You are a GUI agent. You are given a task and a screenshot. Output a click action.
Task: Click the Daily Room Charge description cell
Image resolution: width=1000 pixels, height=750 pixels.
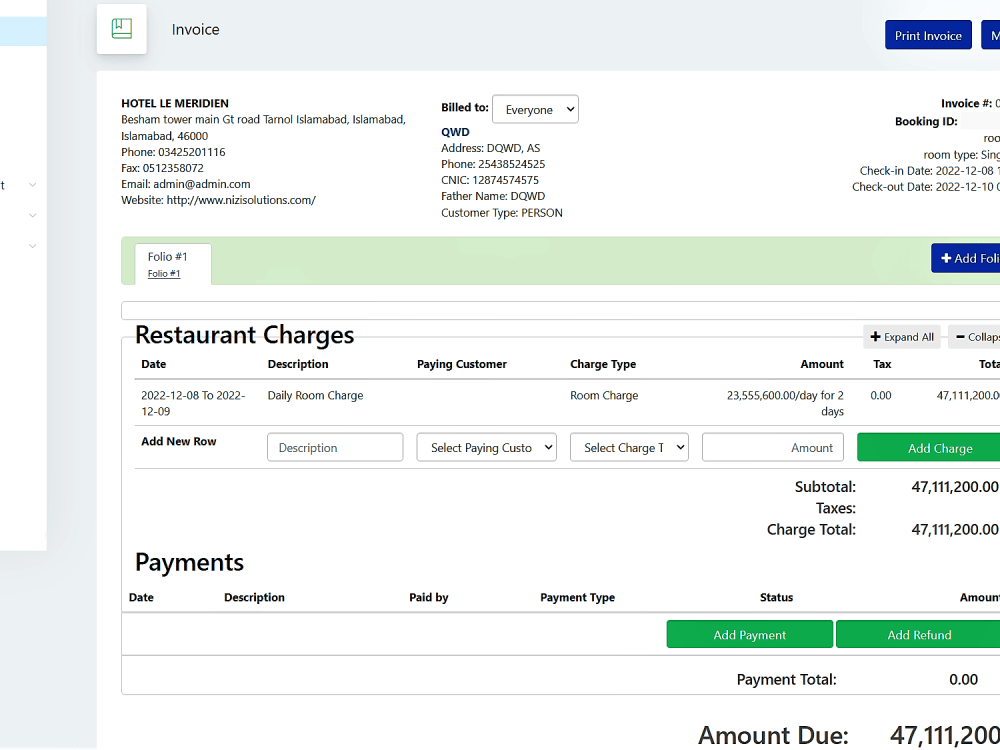pos(315,395)
